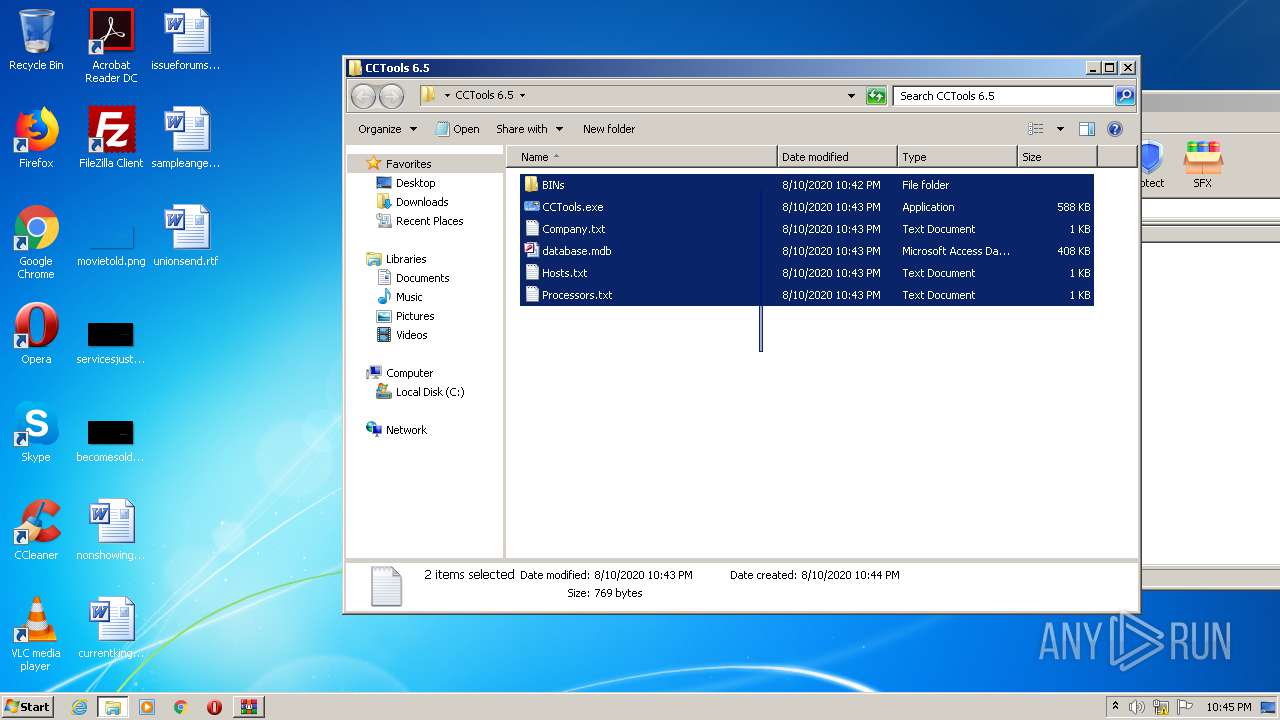Click the Explorer Back navigation arrow
Screen dimensions: 1280x720
(x=363, y=96)
